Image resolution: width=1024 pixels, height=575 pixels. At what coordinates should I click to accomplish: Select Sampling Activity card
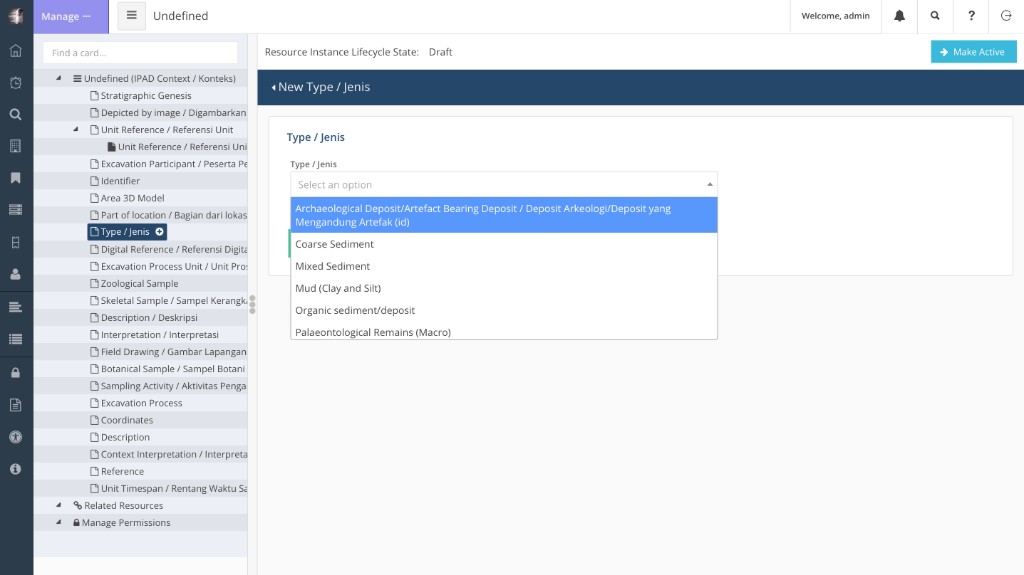tap(168, 386)
